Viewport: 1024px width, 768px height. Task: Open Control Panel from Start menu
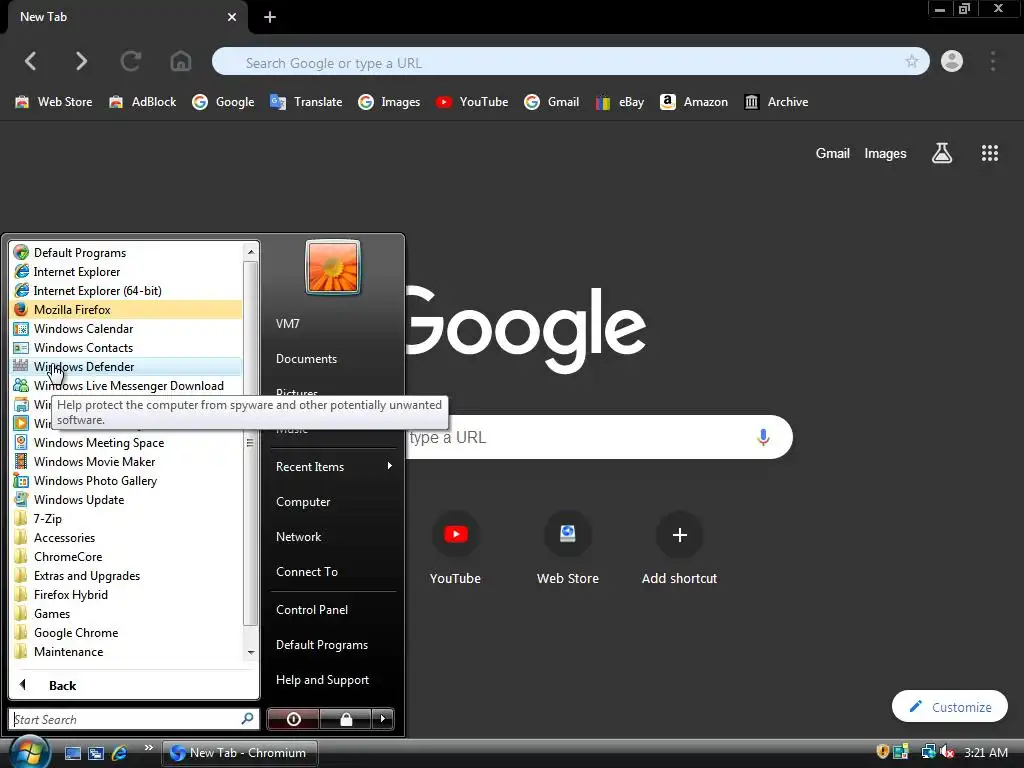pyautogui.click(x=333, y=609)
